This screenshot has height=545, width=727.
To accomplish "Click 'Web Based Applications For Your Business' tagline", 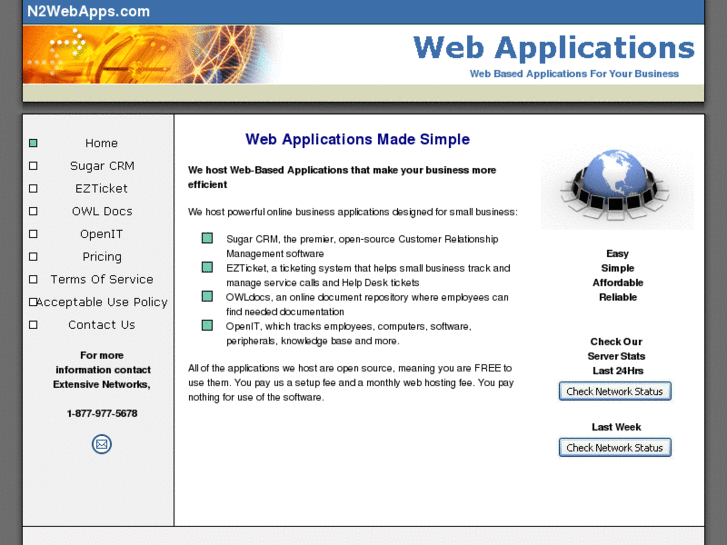I will click(574, 74).
